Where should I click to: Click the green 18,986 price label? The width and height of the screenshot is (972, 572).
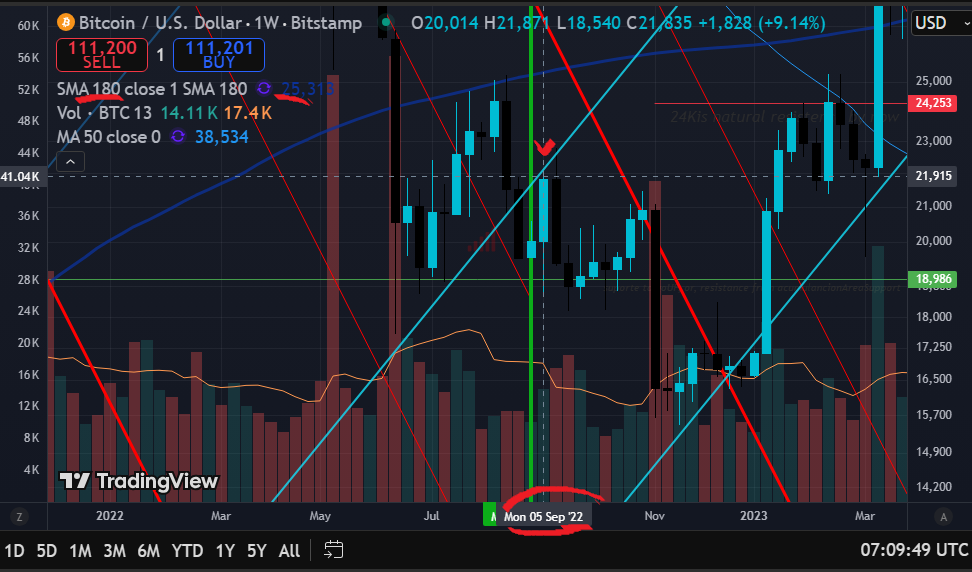[x=933, y=279]
